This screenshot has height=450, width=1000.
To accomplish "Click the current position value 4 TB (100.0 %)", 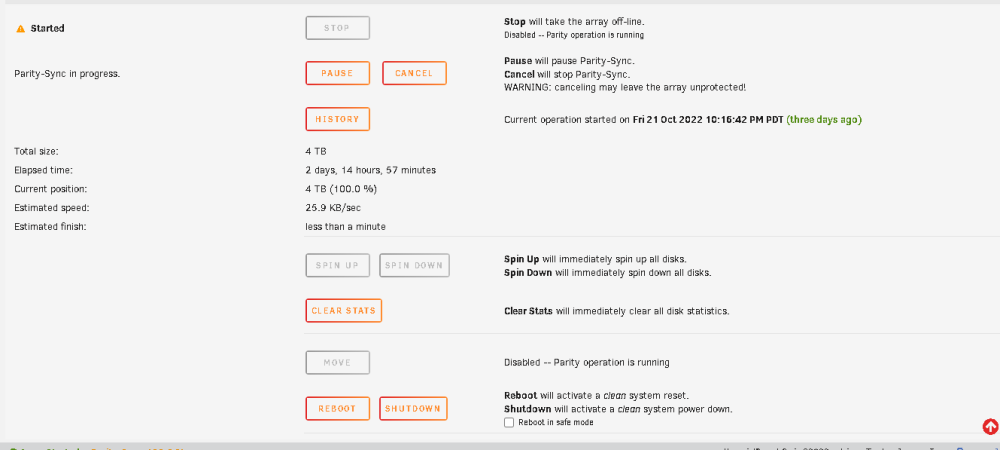I will (x=342, y=189).
